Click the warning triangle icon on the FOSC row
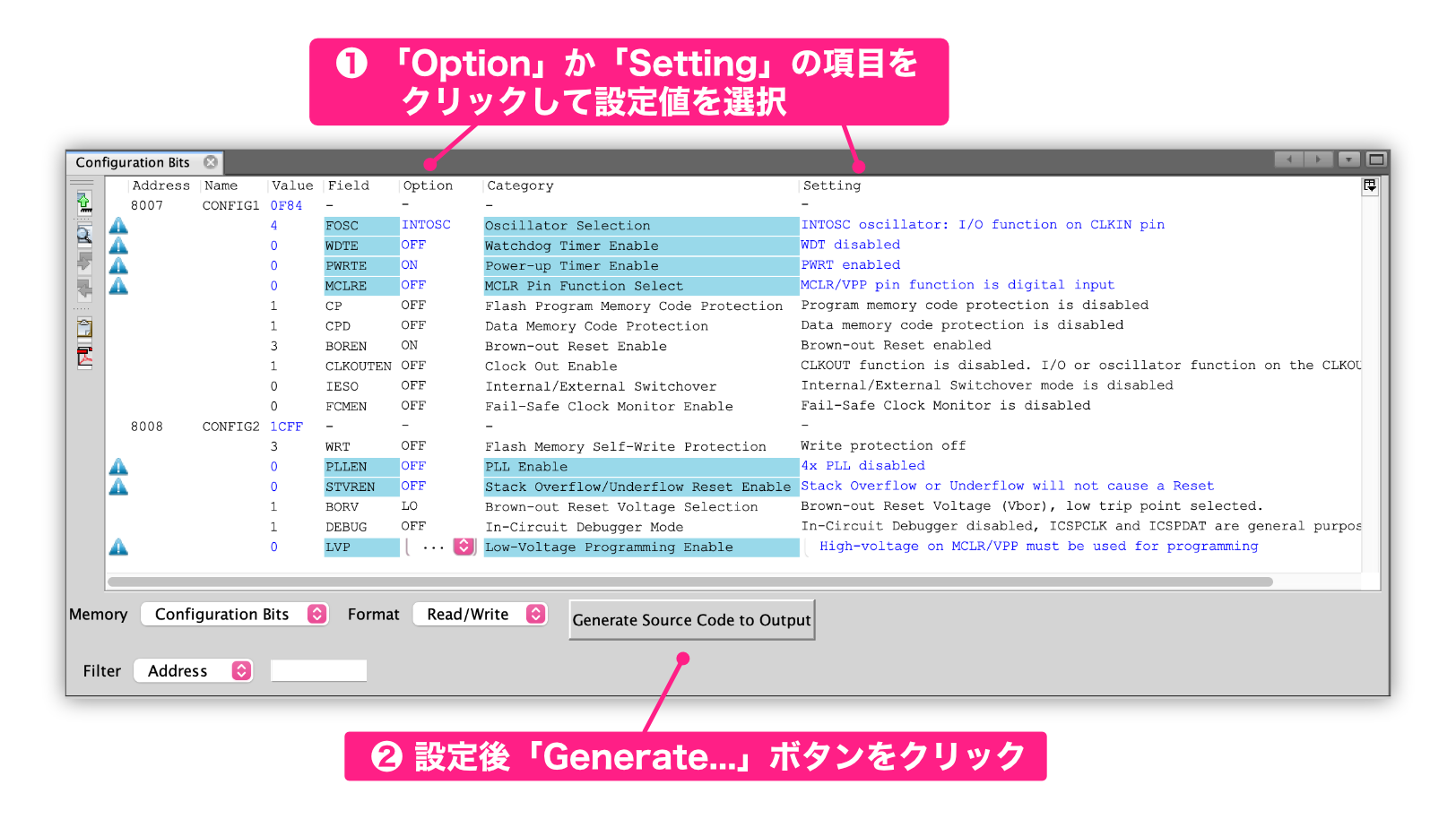Screen dimensions: 1456x819 [x=118, y=226]
